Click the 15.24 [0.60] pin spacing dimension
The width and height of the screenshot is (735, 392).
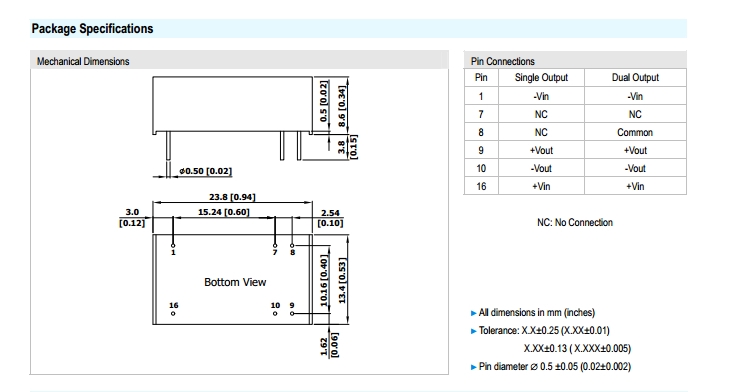224,212
